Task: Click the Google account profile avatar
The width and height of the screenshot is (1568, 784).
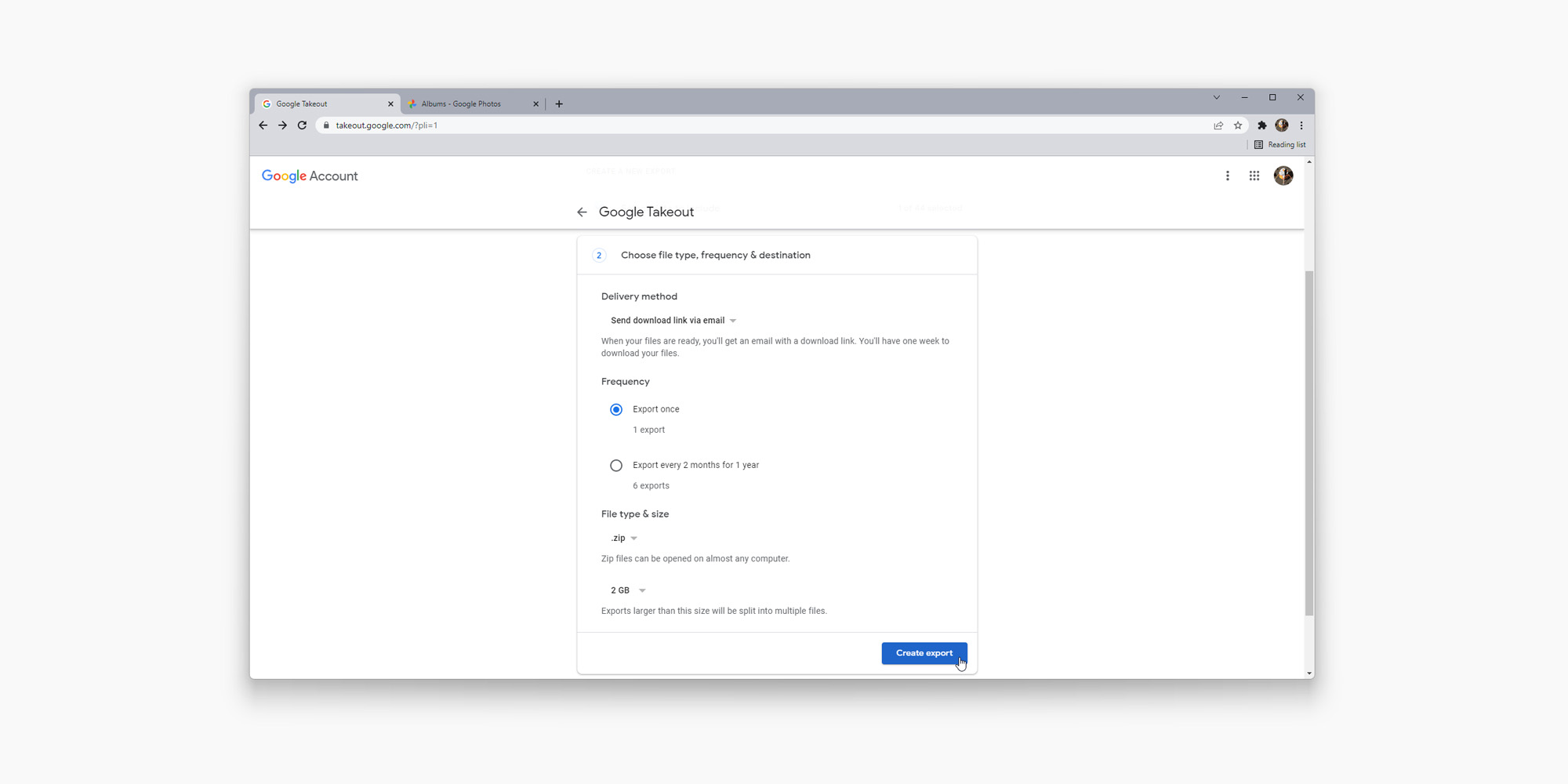Action: pyautogui.click(x=1283, y=176)
